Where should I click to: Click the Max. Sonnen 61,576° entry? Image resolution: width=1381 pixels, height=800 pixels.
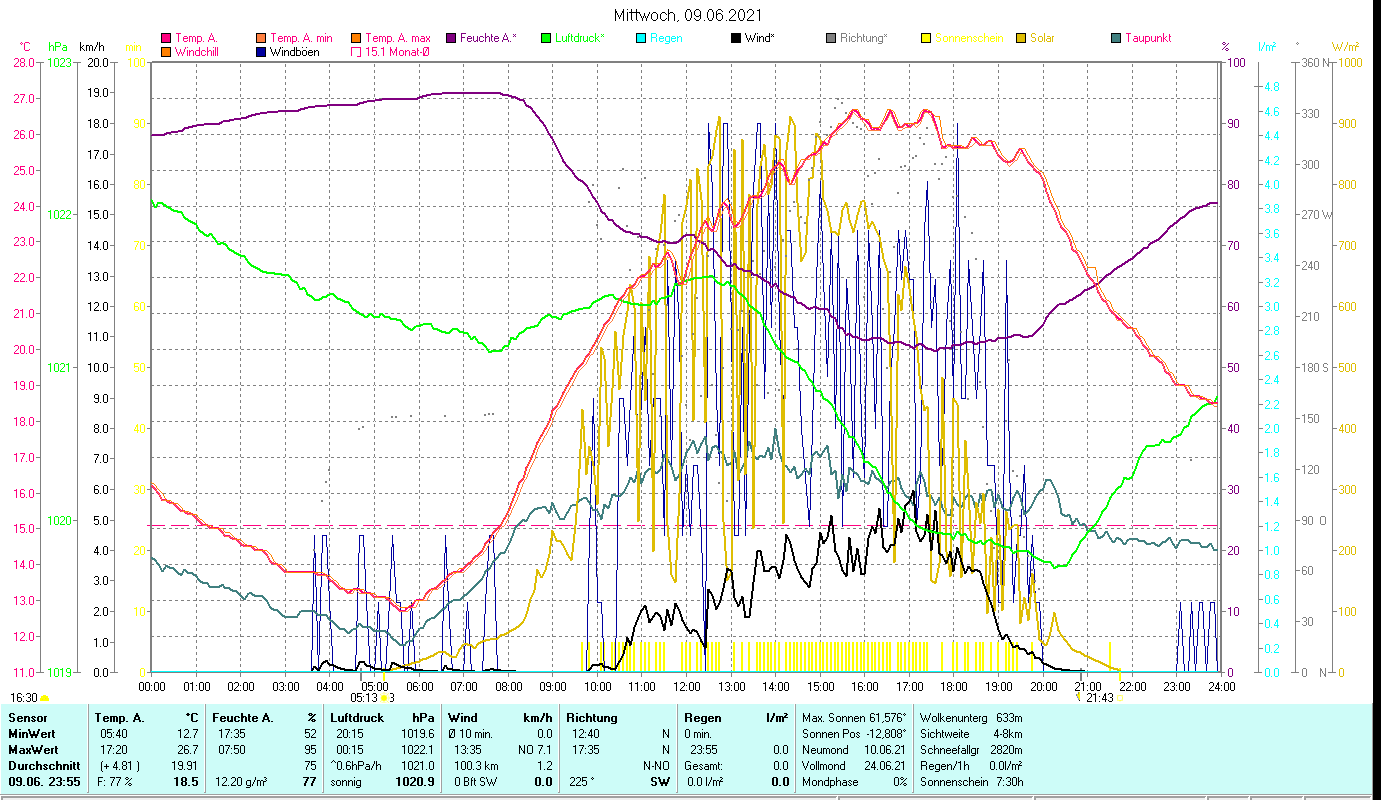(855, 718)
